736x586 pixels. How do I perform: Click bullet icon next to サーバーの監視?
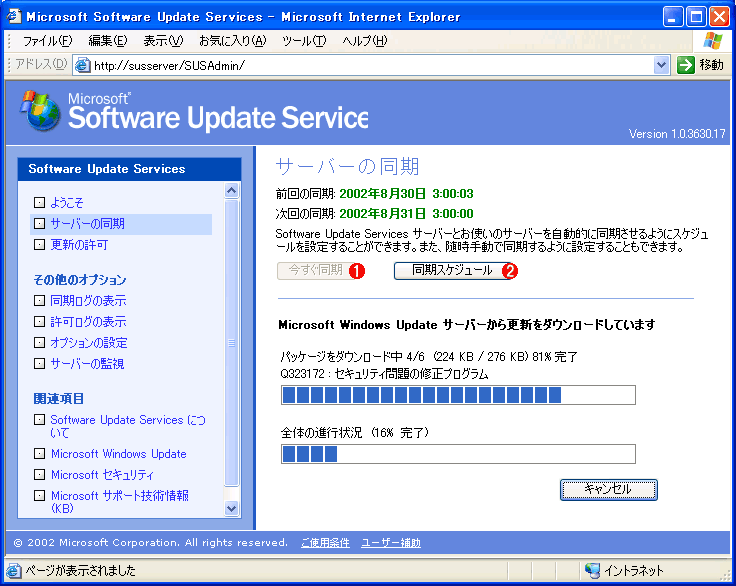coord(39,363)
